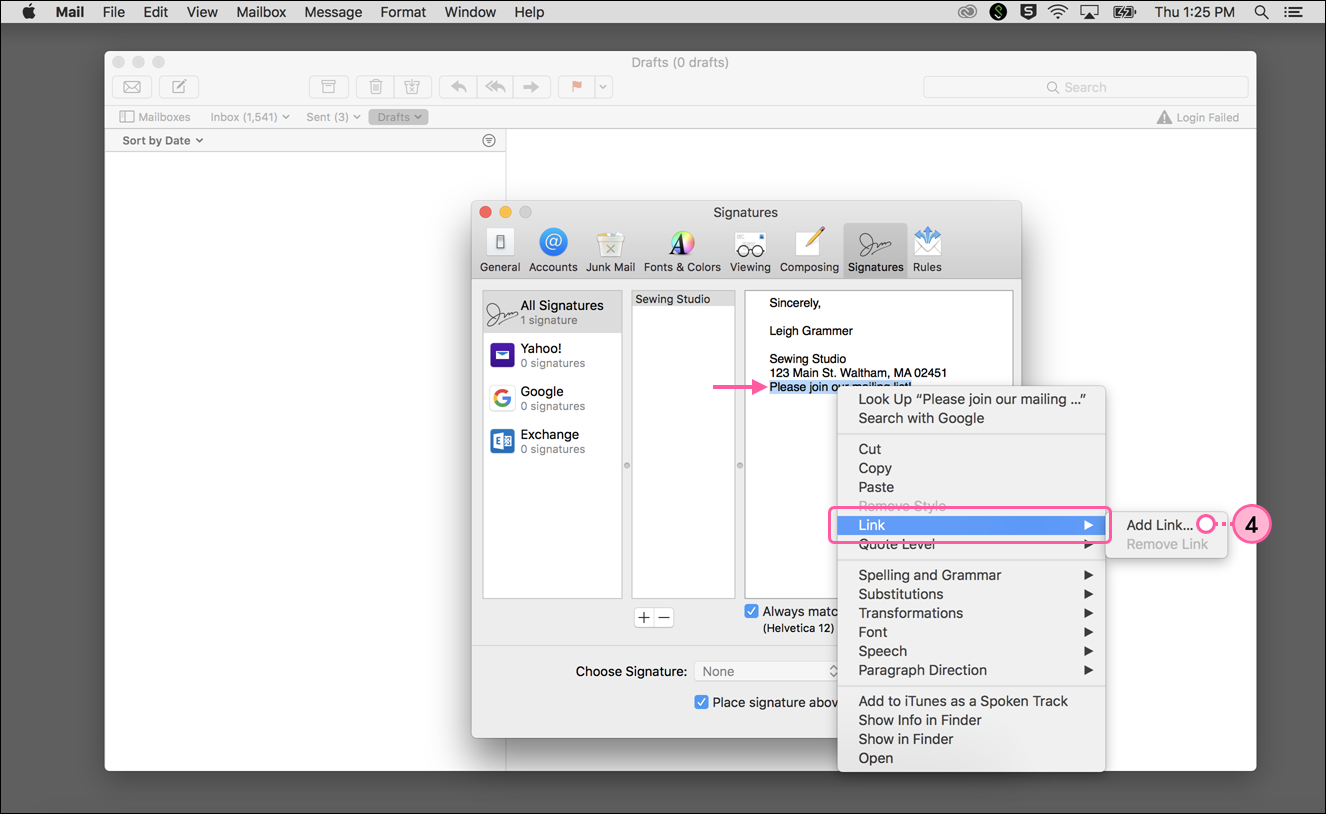Expand Font submenu in context menu
The height and width of the screenshot is (814, 1326).
pyautogui.click(x=971, y=632)
